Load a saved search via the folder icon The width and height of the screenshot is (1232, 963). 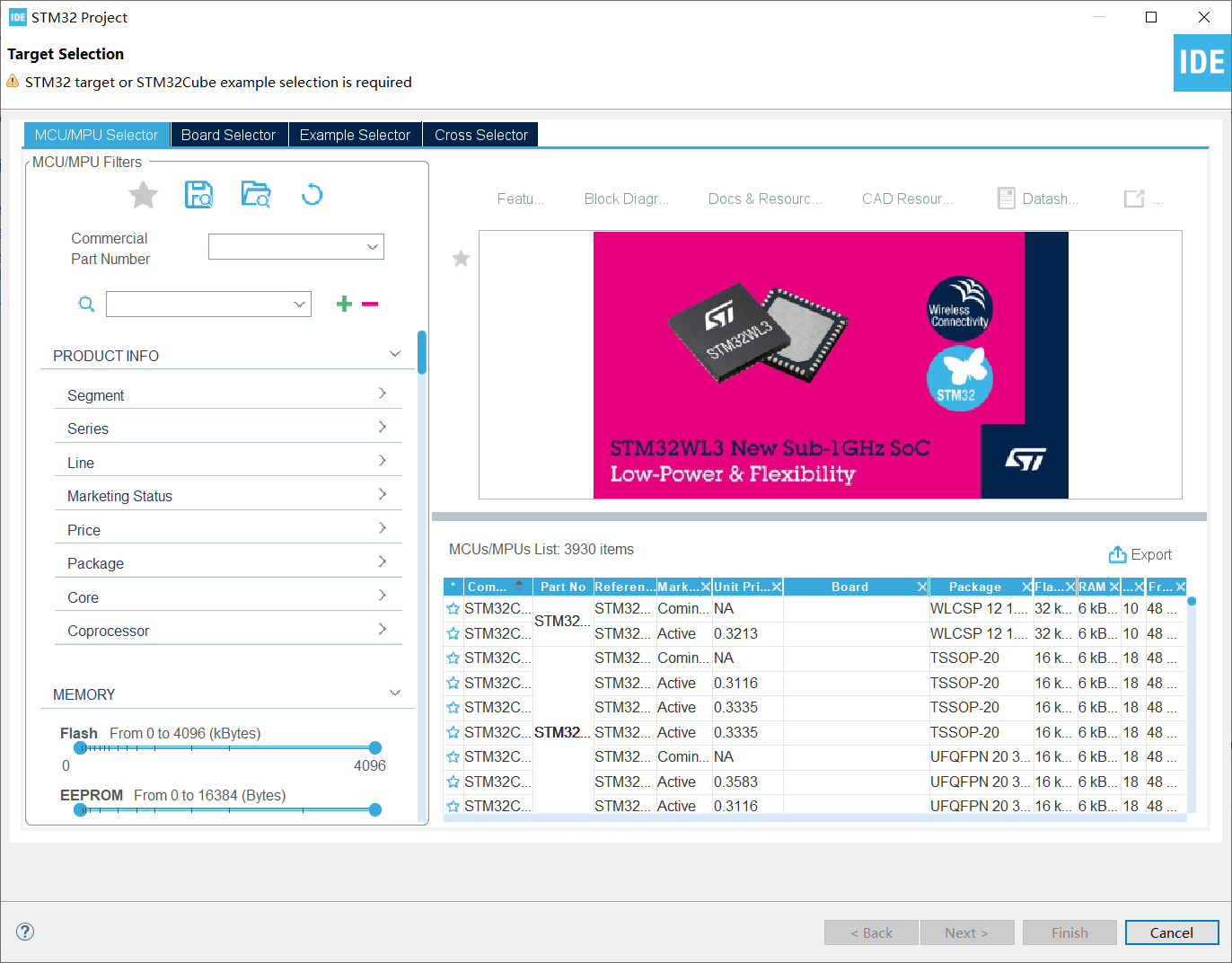pyautogui.click(x=256, y=194)
